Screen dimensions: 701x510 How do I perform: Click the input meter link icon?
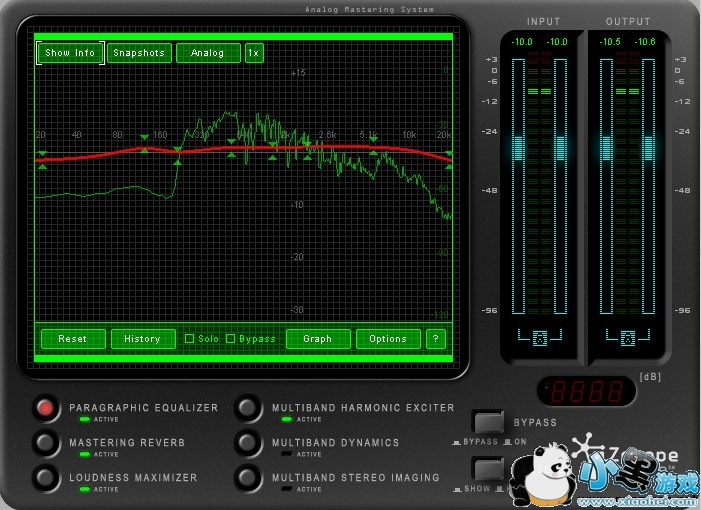pyautogui.click(x=540, y=338)
